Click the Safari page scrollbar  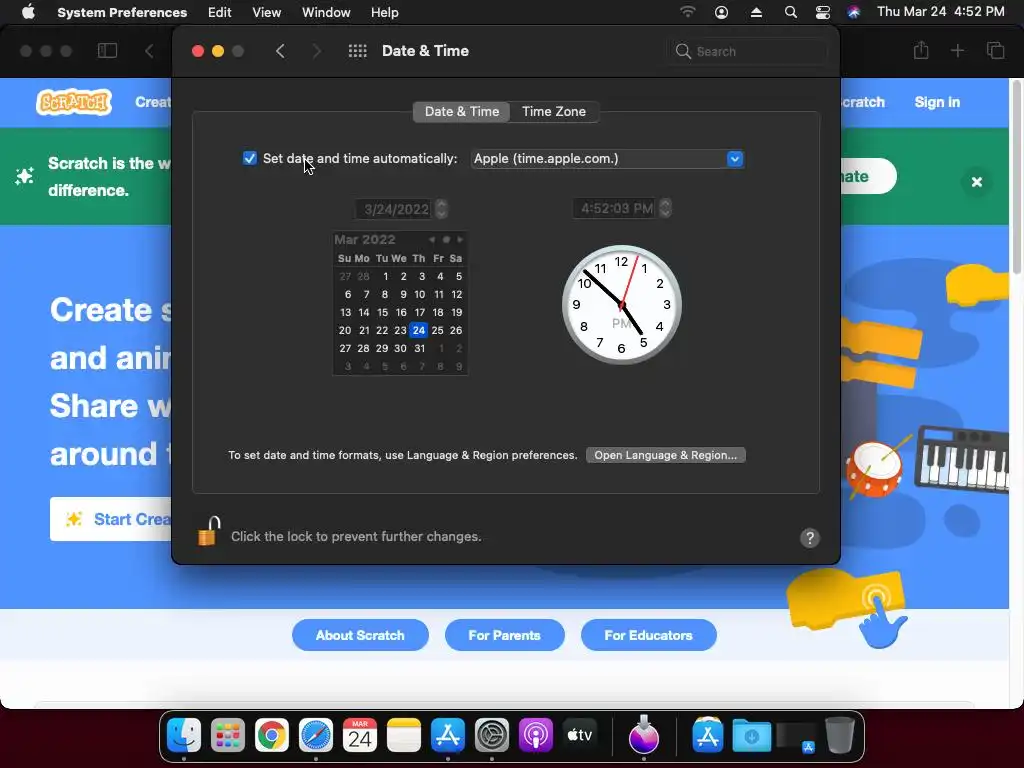coord(1016,176)
